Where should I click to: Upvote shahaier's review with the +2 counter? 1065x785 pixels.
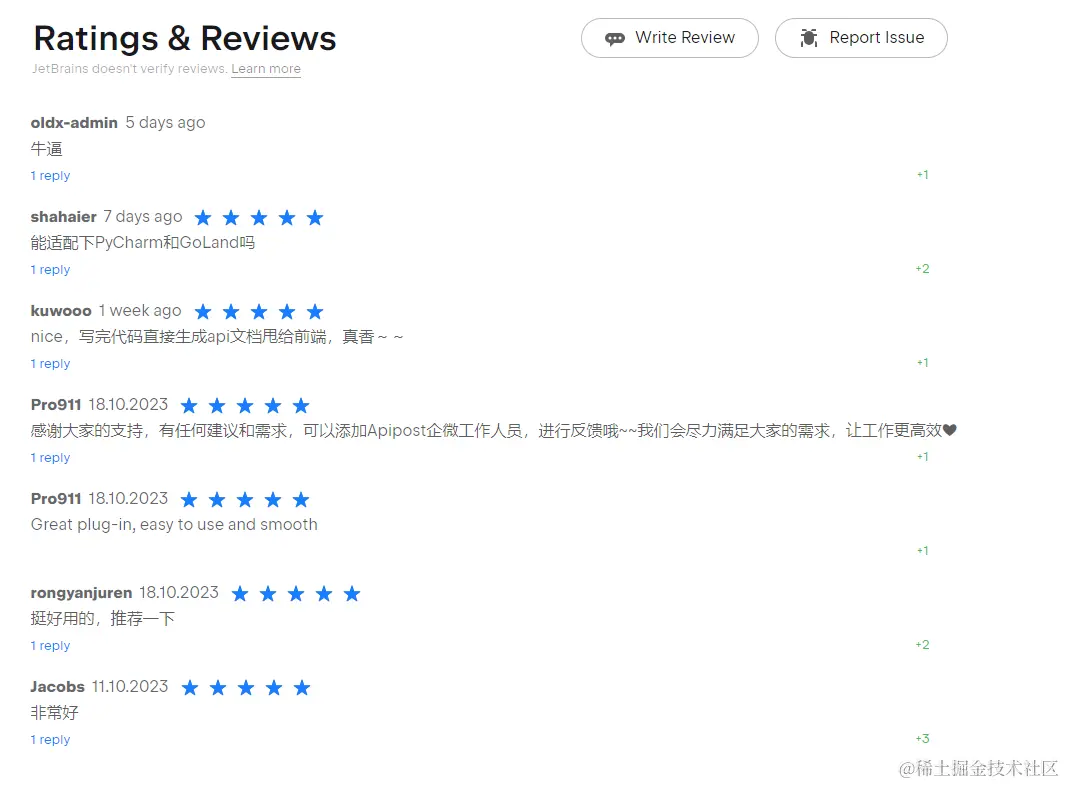click(921, 268)
